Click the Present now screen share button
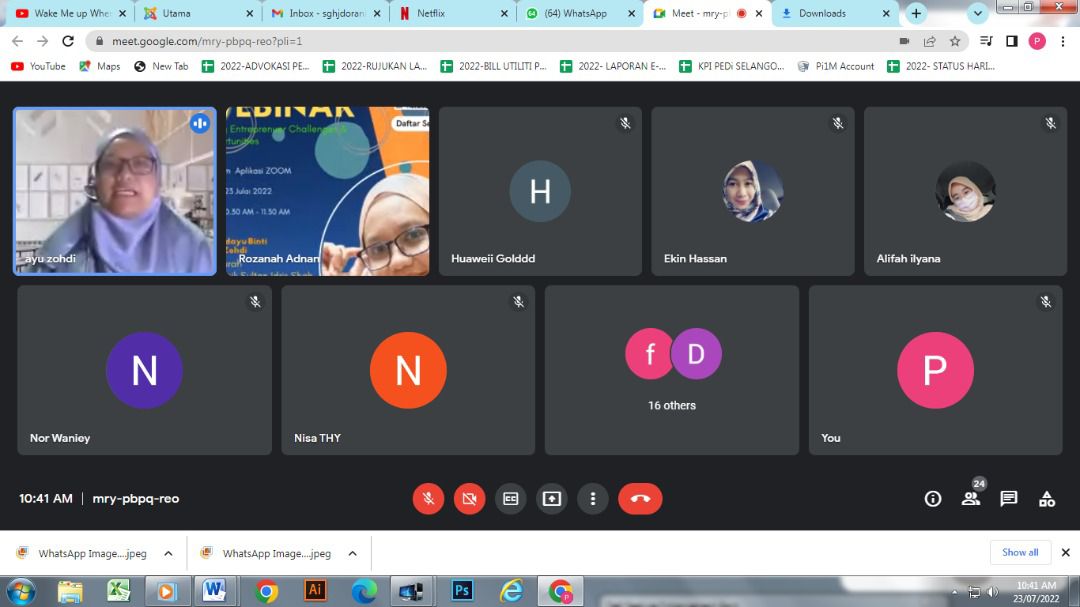This screenshot has height=607, width=1080. [552, 498]
